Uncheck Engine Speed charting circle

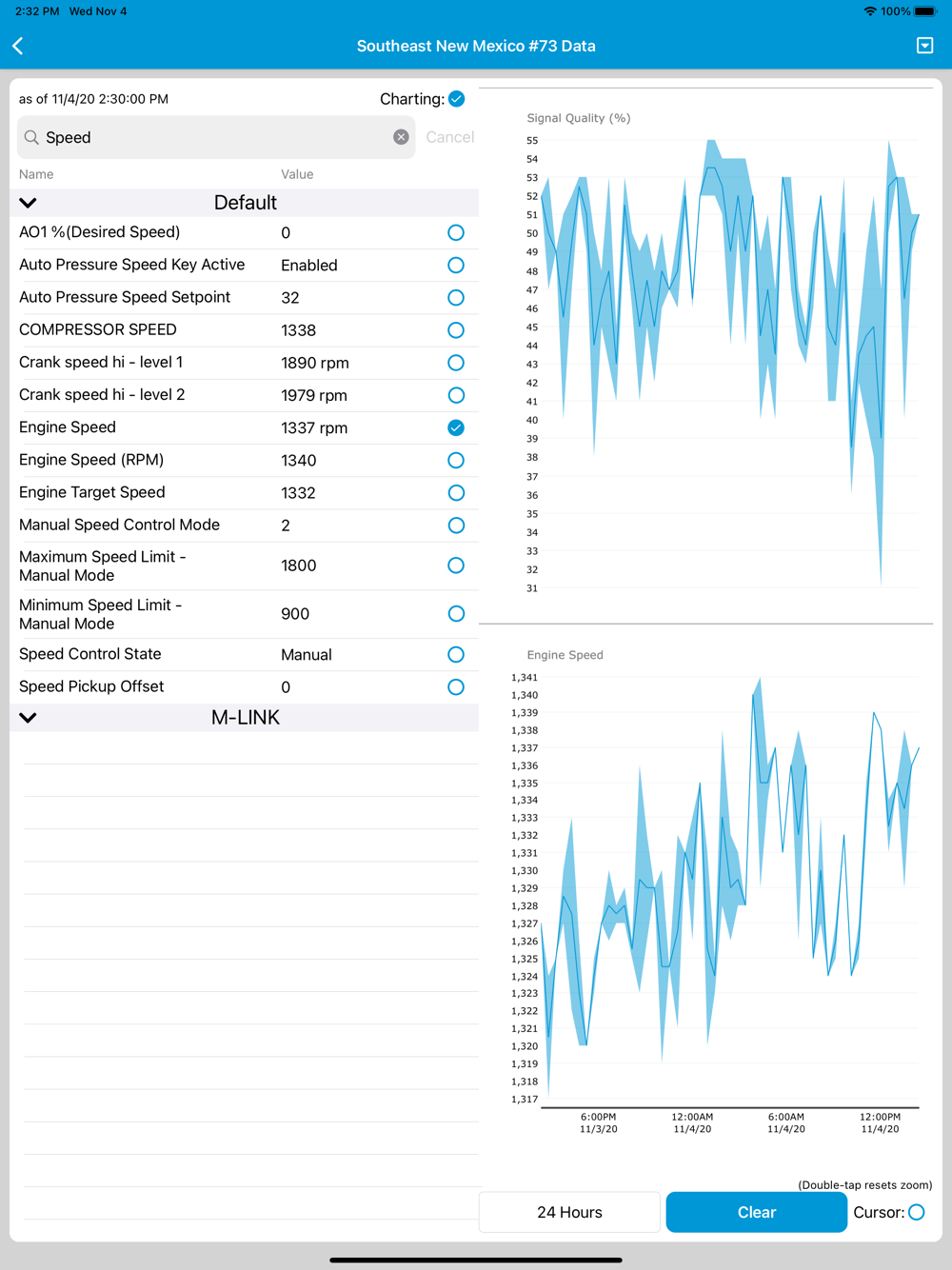coord(456,427)
